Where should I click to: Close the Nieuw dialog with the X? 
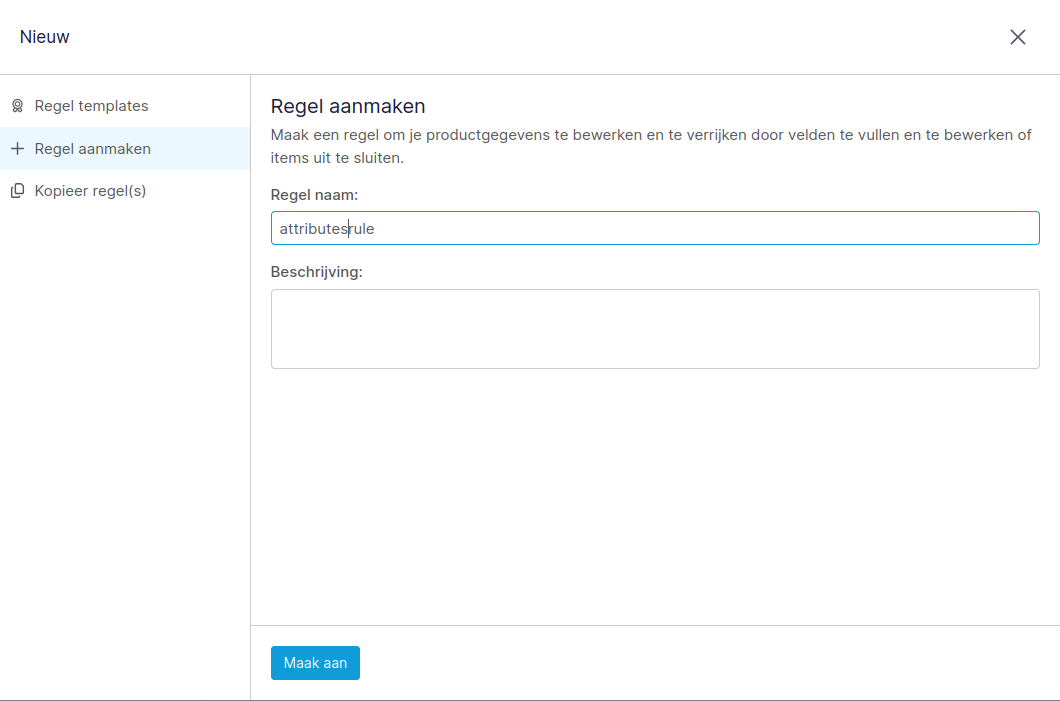[x=1017, y=37]
